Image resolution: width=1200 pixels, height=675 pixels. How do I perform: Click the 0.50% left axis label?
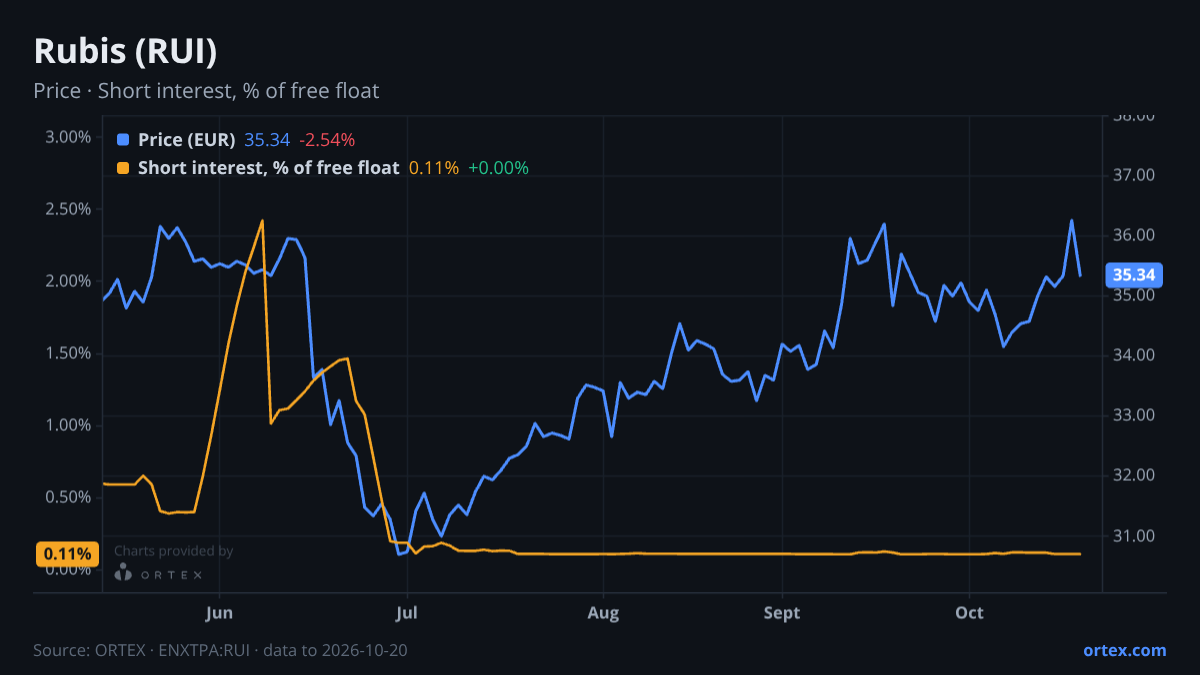(x=68, y=497)
